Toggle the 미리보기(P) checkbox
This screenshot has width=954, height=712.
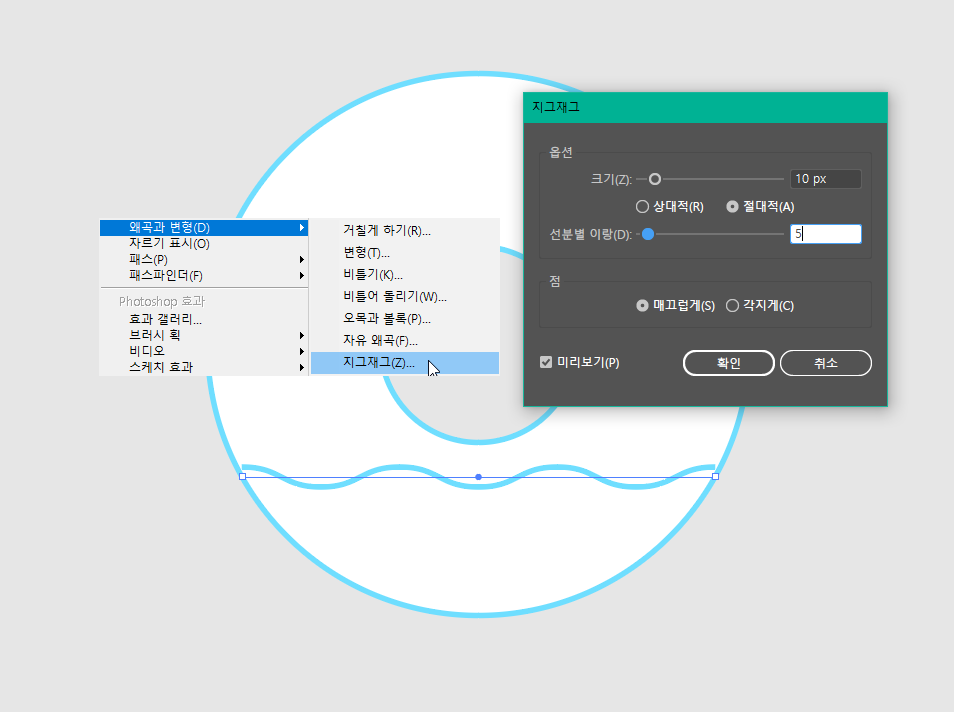pos(546,363)
